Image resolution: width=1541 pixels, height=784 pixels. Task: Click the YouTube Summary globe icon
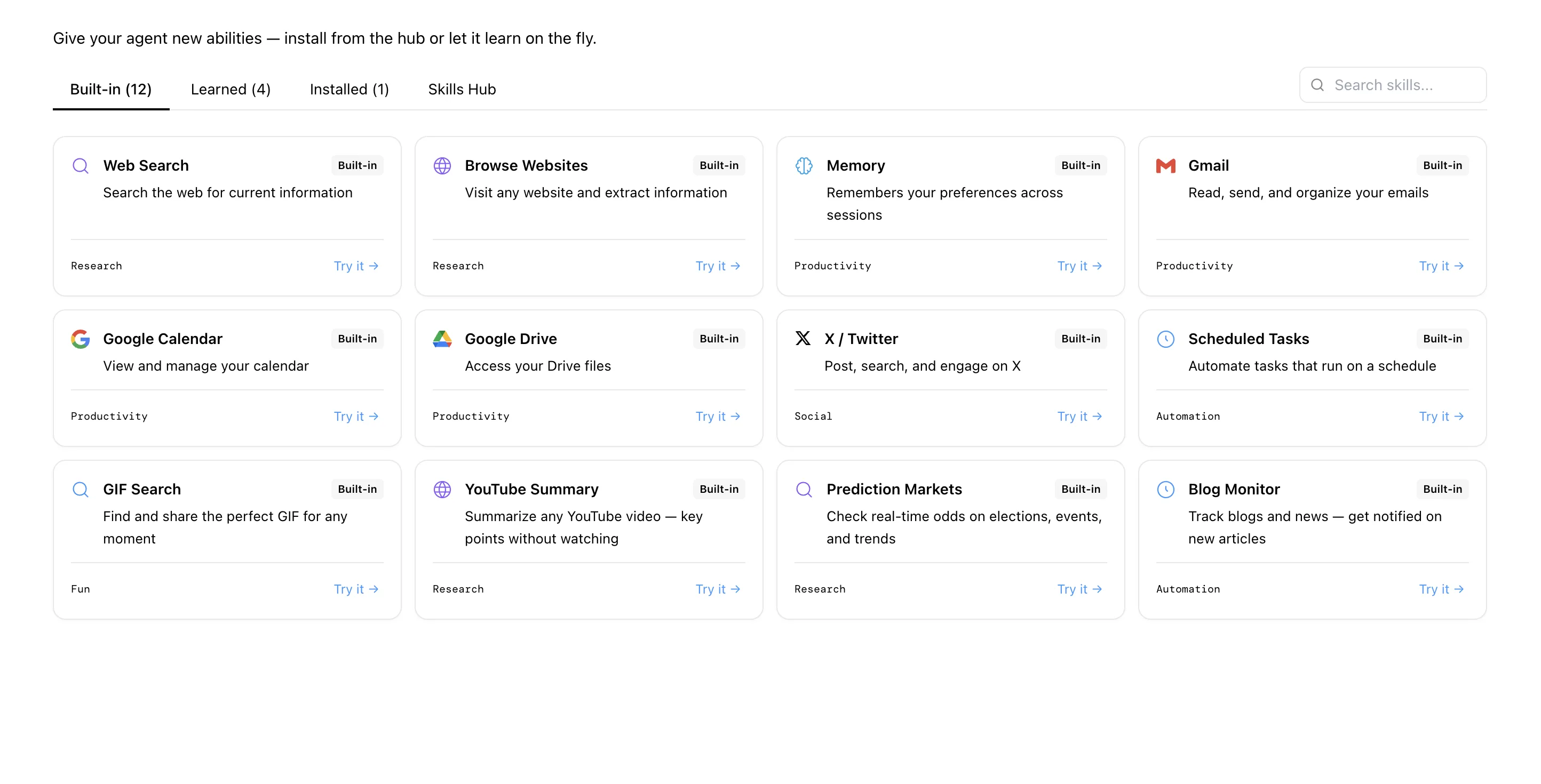[442, 489]
